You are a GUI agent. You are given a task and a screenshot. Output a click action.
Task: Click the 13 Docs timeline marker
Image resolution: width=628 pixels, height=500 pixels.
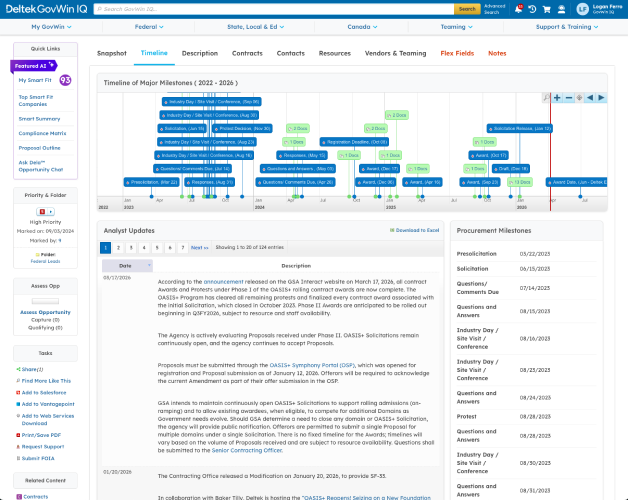[x=520, y=182]
